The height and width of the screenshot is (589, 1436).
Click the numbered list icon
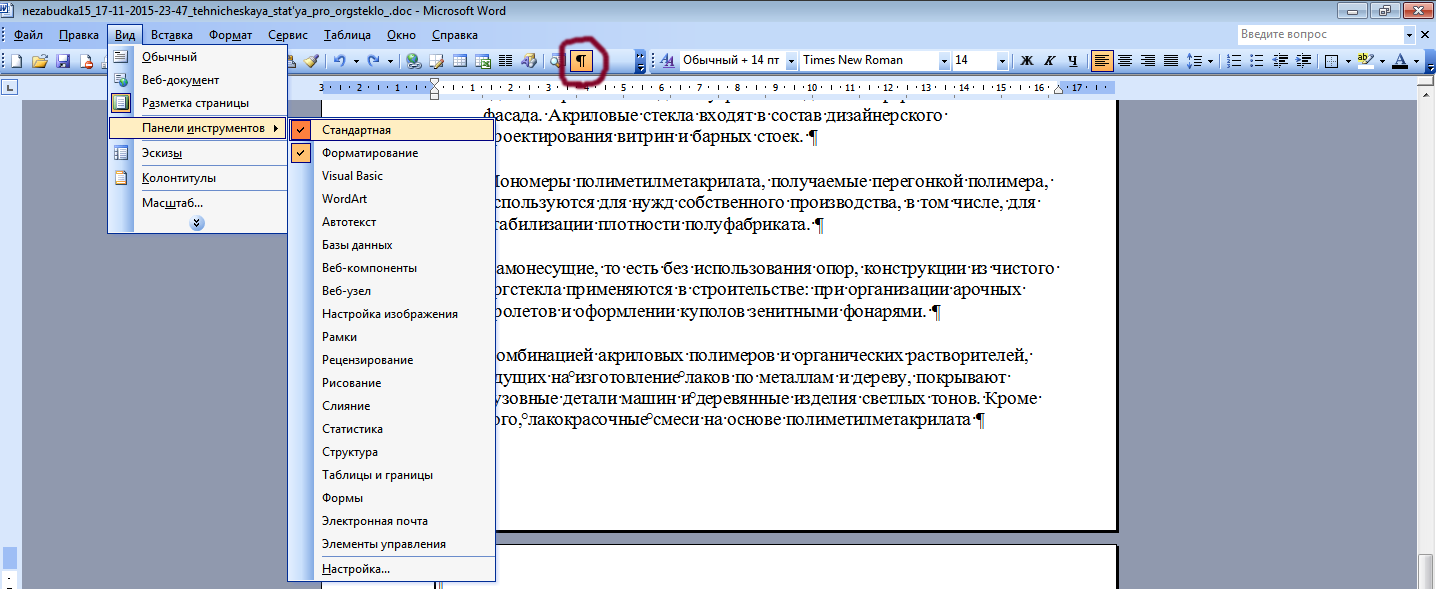(1235, 61)
